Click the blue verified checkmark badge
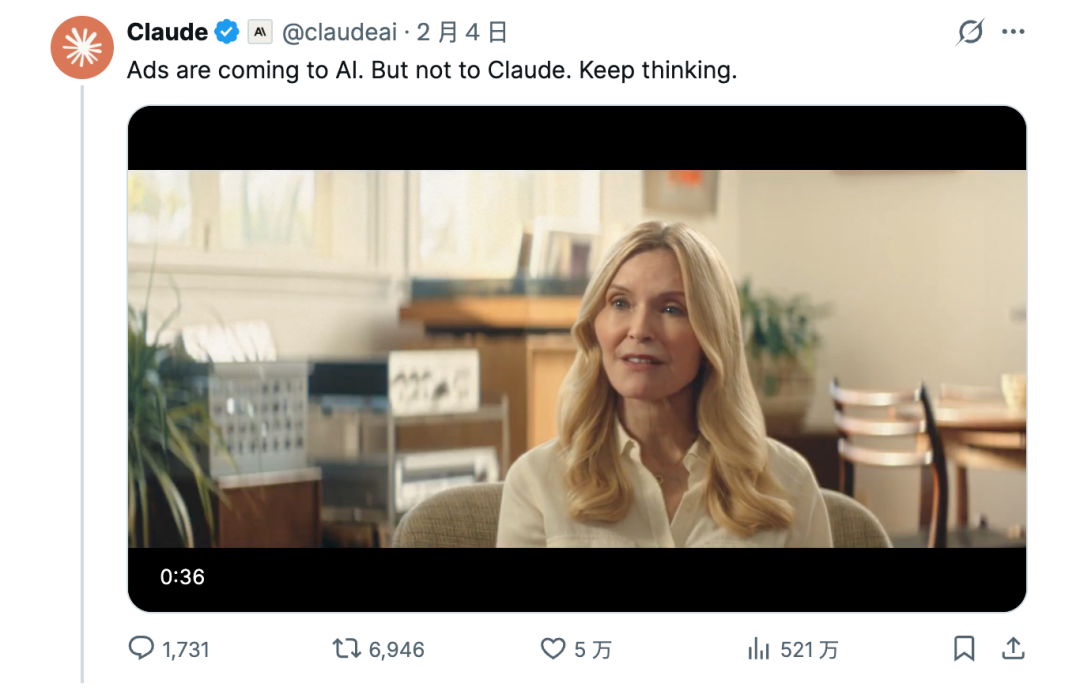Viewport: 1080px width, 691px height. coord(227,32)
